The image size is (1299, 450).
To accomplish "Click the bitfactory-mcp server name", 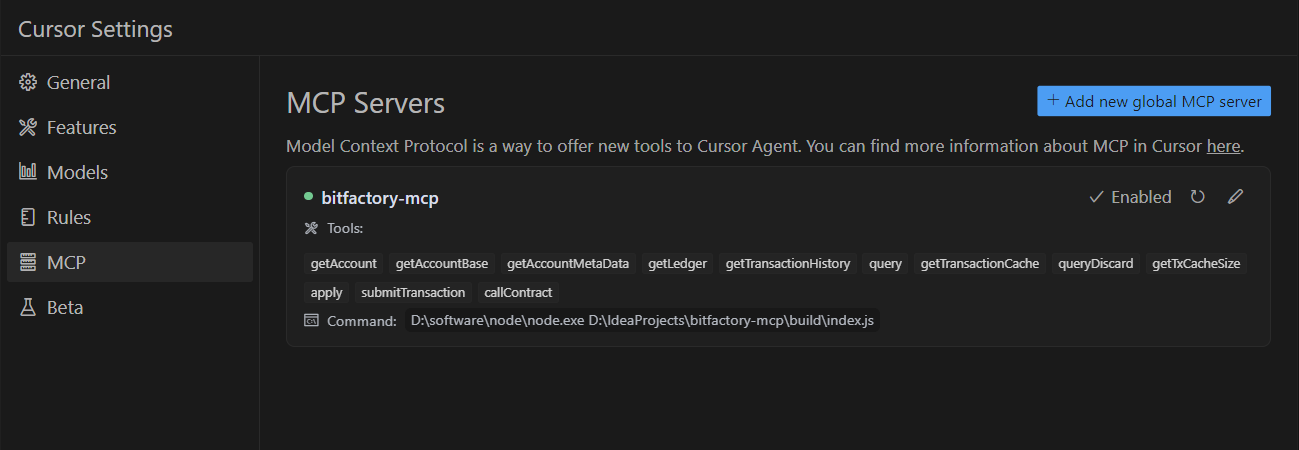I will pyautogui.click(x=380, y=198).
